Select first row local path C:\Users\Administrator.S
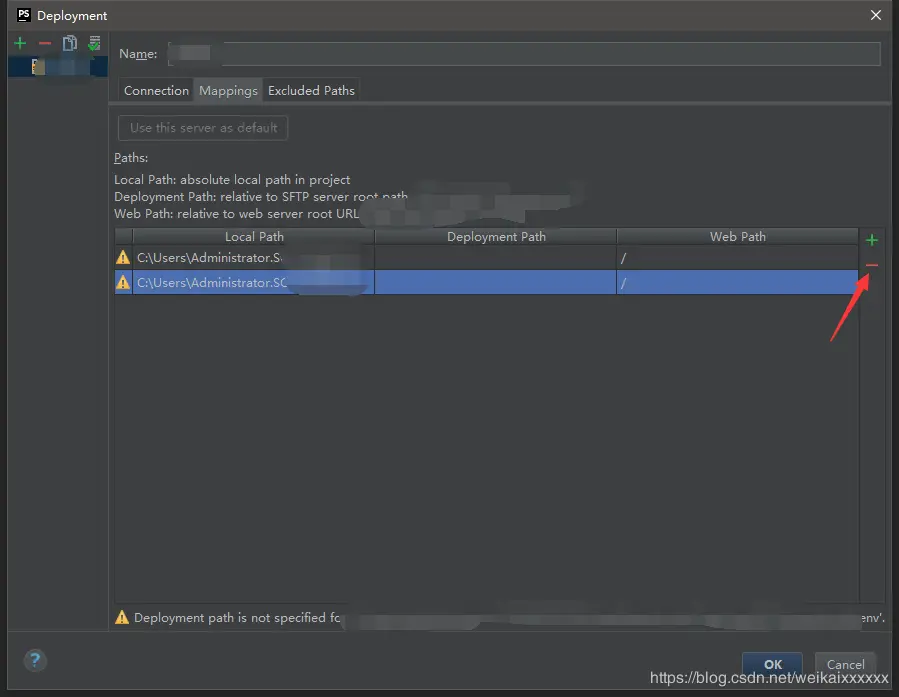 [253, 258]
